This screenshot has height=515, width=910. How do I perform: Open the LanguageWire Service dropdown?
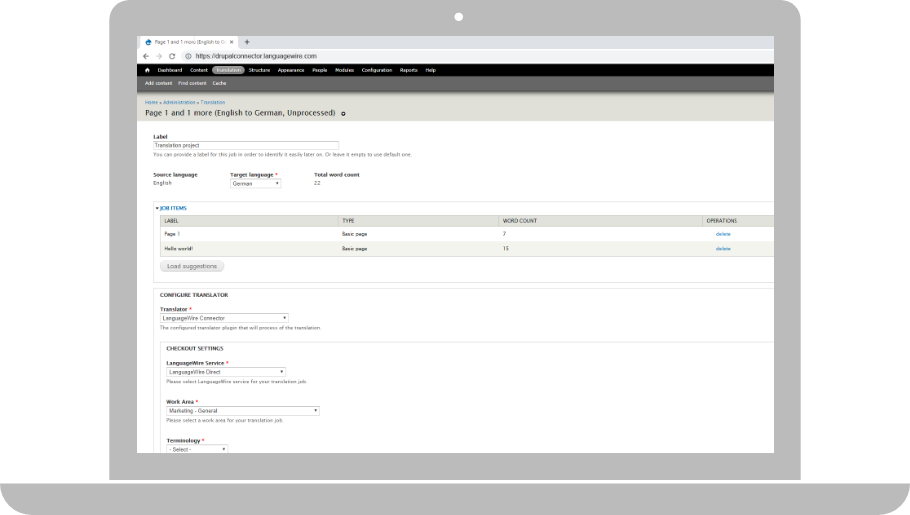point(225,371)
